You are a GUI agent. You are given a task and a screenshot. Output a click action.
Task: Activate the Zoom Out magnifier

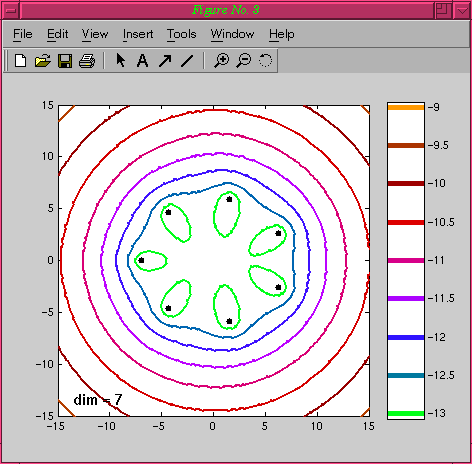coord(244,61)
